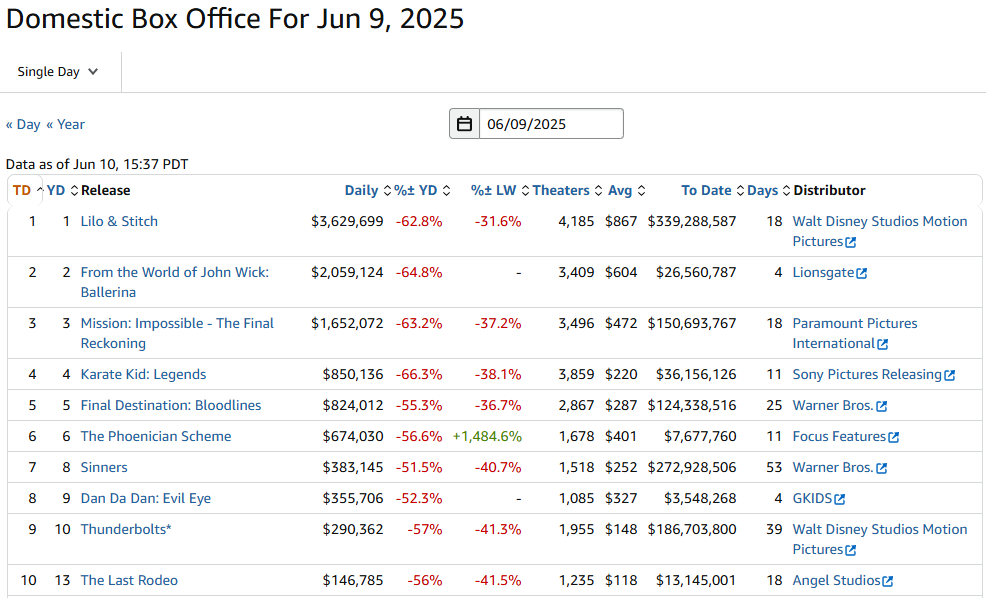
Task: Click the Distributor column header
Action: [x=829, y=191]
